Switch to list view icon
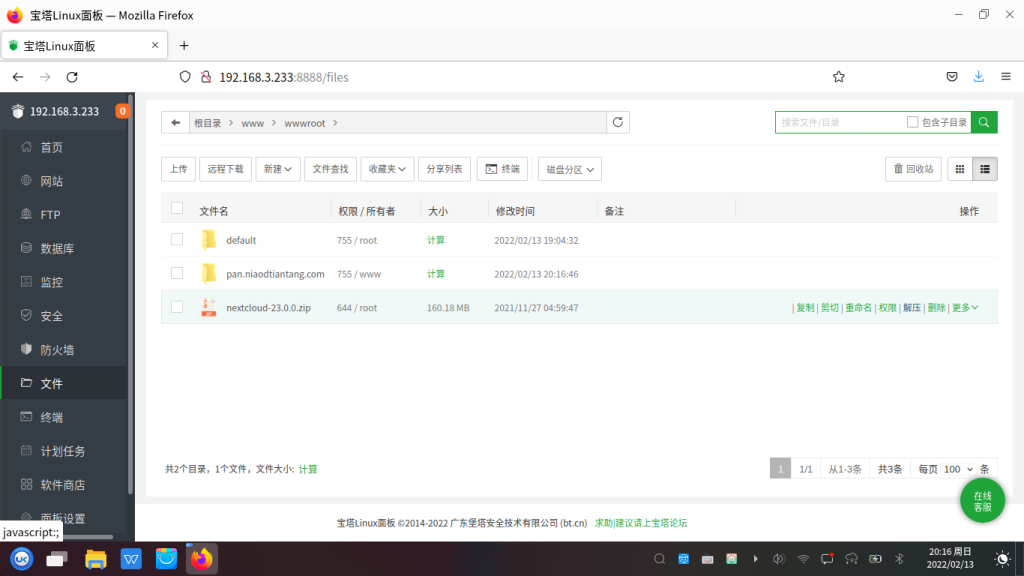Image resolution: width=1024 pixels, height=576 pixels. pos(985,169)
